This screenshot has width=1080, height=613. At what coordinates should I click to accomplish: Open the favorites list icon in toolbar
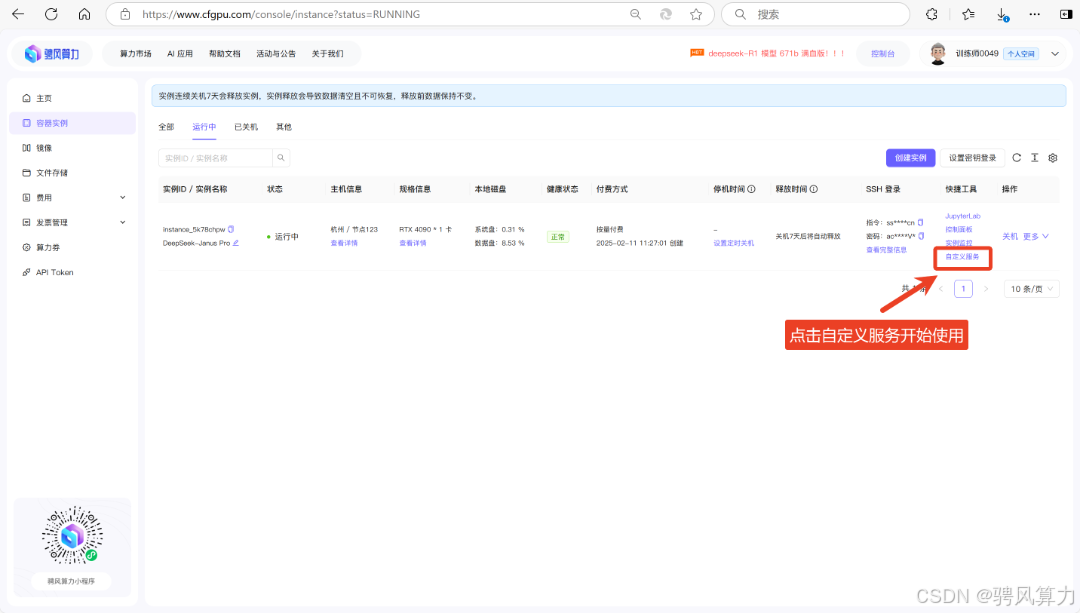click(968, 14)
